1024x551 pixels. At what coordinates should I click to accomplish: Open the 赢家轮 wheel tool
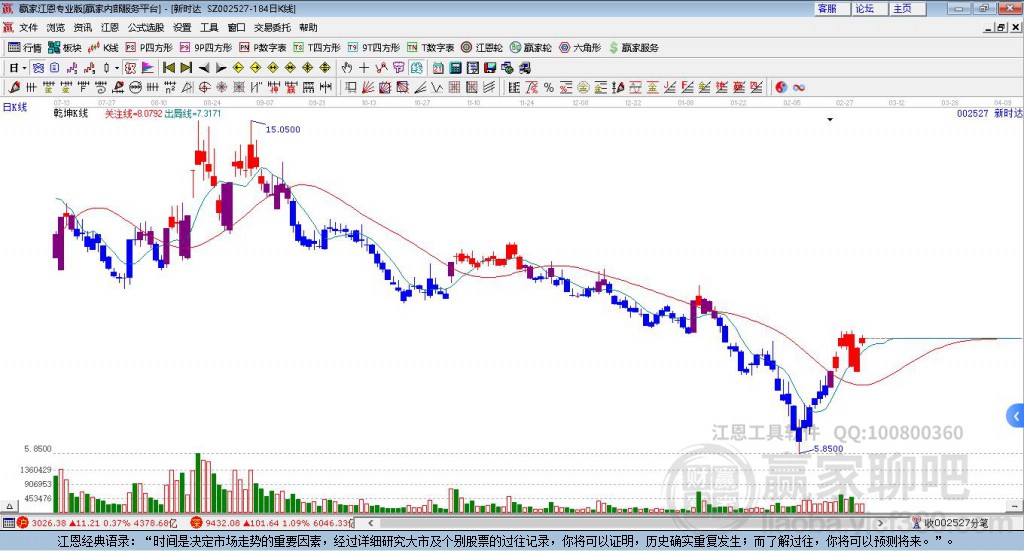tap(530, 48)
